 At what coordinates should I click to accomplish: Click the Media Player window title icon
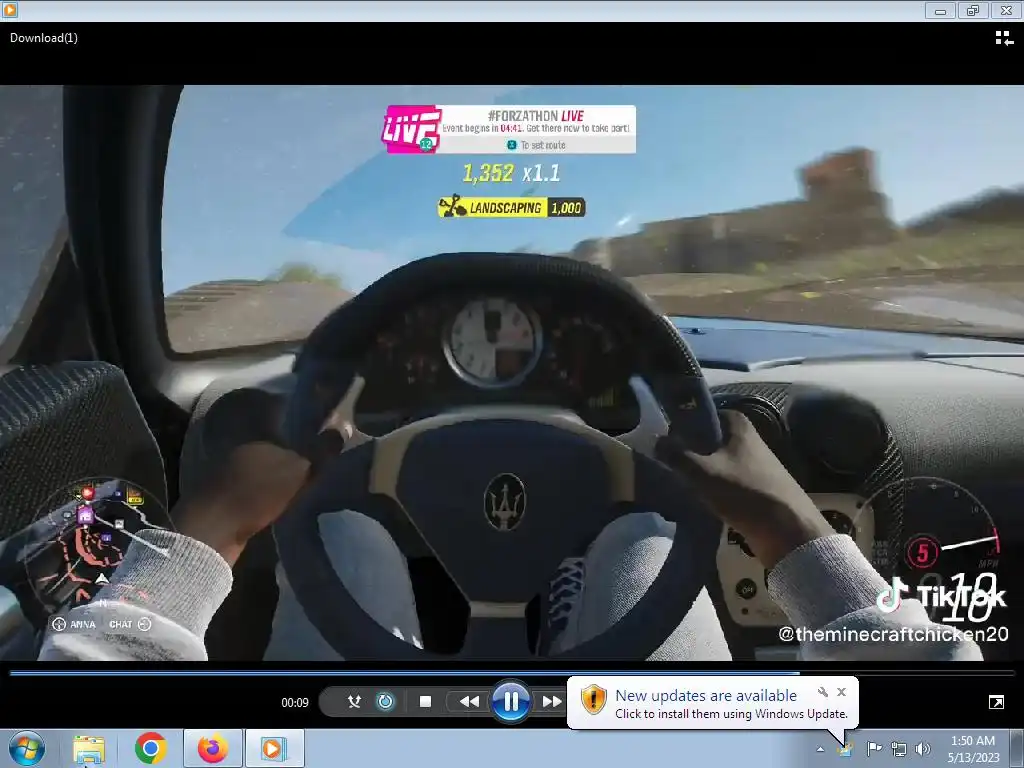tap(10, 10)
